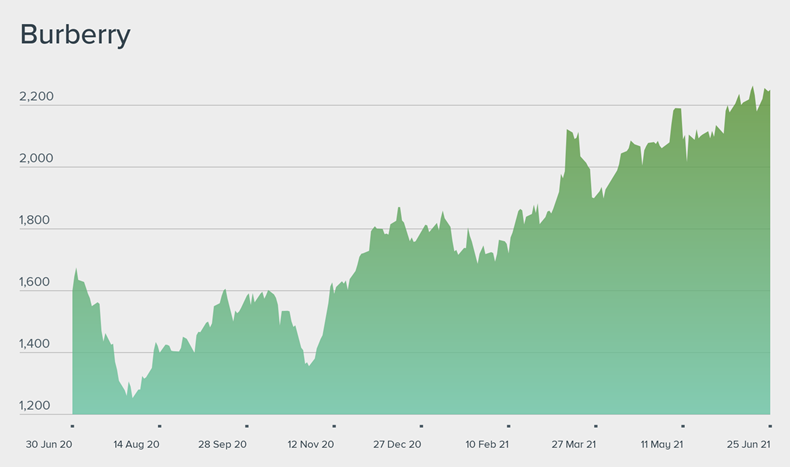Image resolution: width=790 pixels, height=467 pixels.
Task: Select the 25 Jun 21 date label
Action: coord(745,443)
